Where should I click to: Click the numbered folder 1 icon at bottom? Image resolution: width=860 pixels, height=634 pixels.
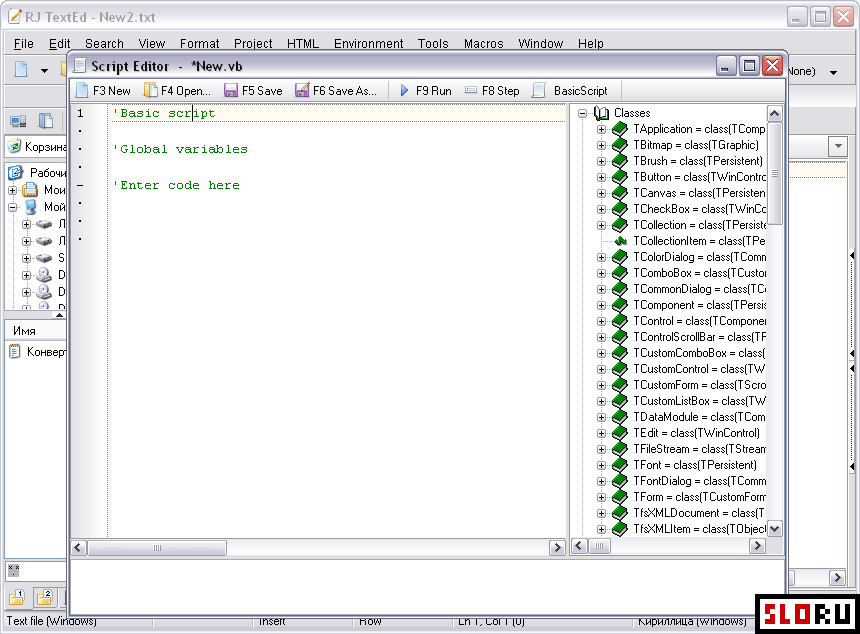[x=17, y=597]
